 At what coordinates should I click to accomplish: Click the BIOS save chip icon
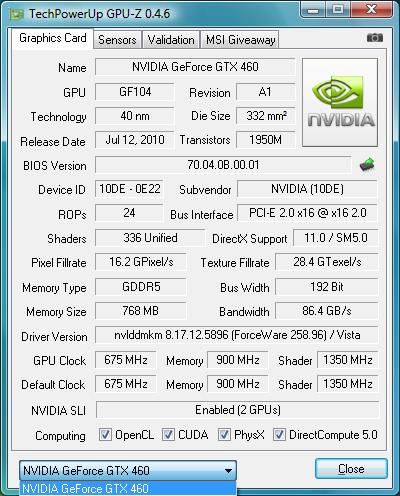point(367,164)
